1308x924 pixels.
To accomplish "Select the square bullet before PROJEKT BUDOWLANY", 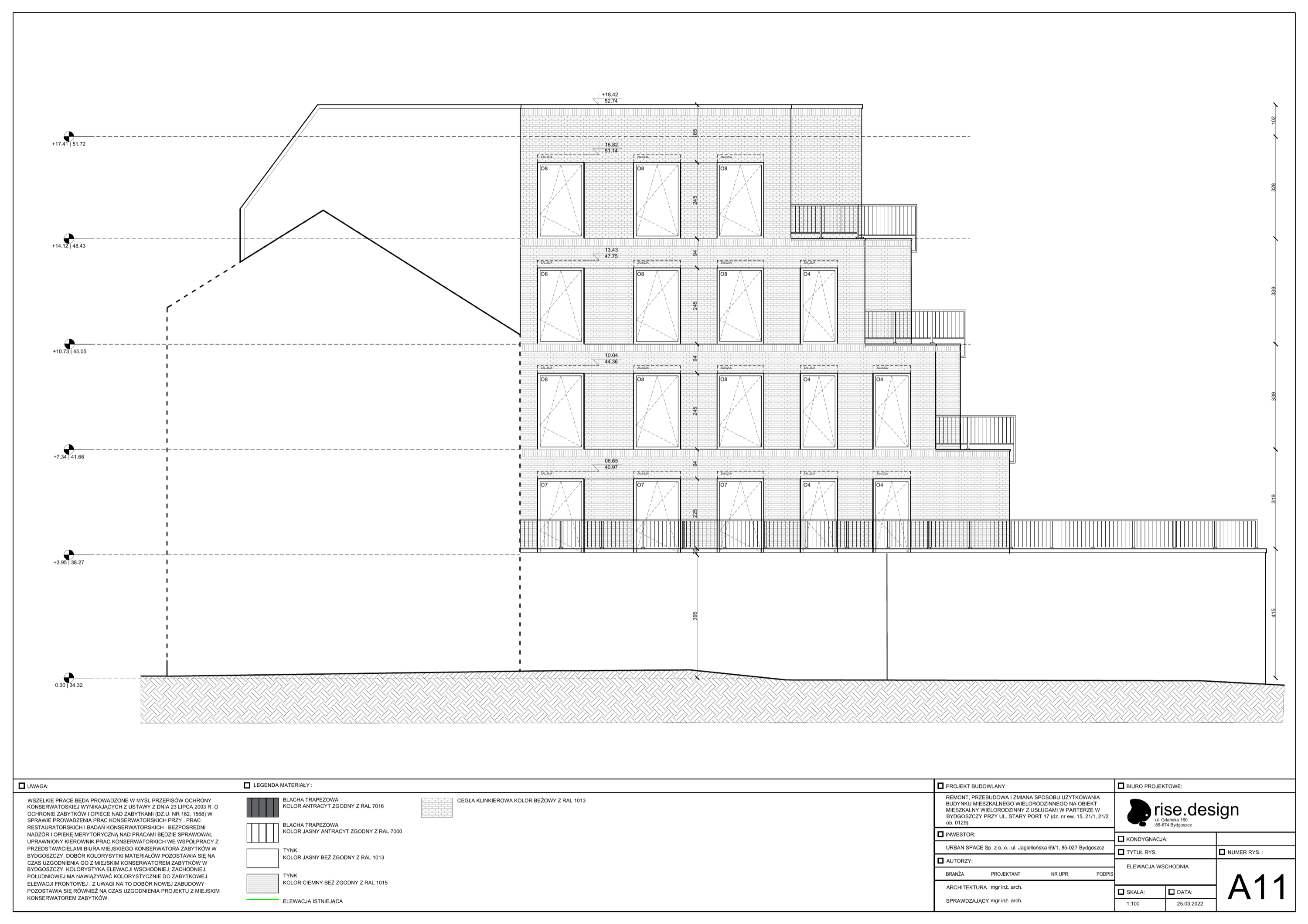I will (940, 786).
